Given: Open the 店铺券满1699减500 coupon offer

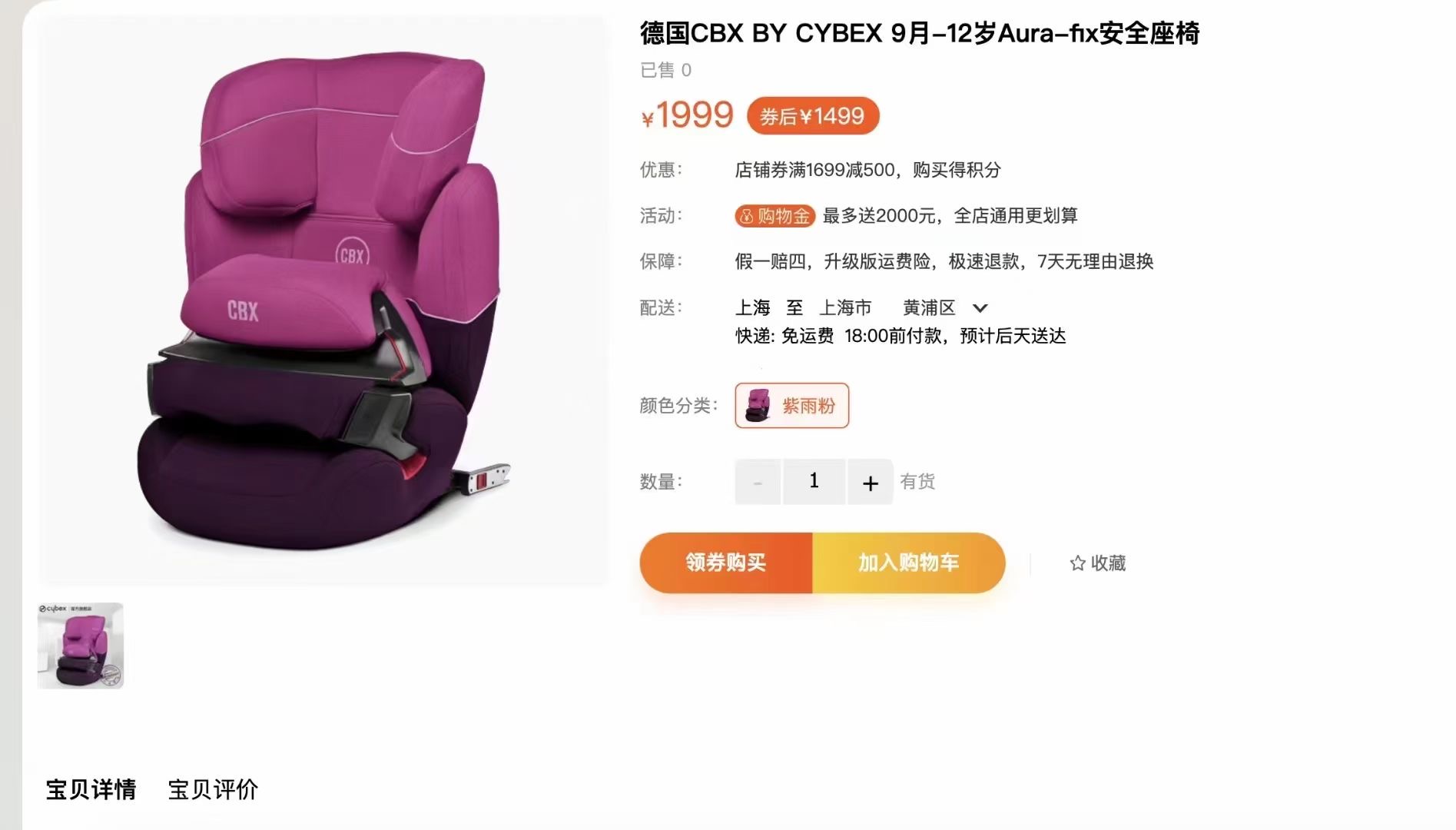Looking at the screenshot, I should point(814,170).
